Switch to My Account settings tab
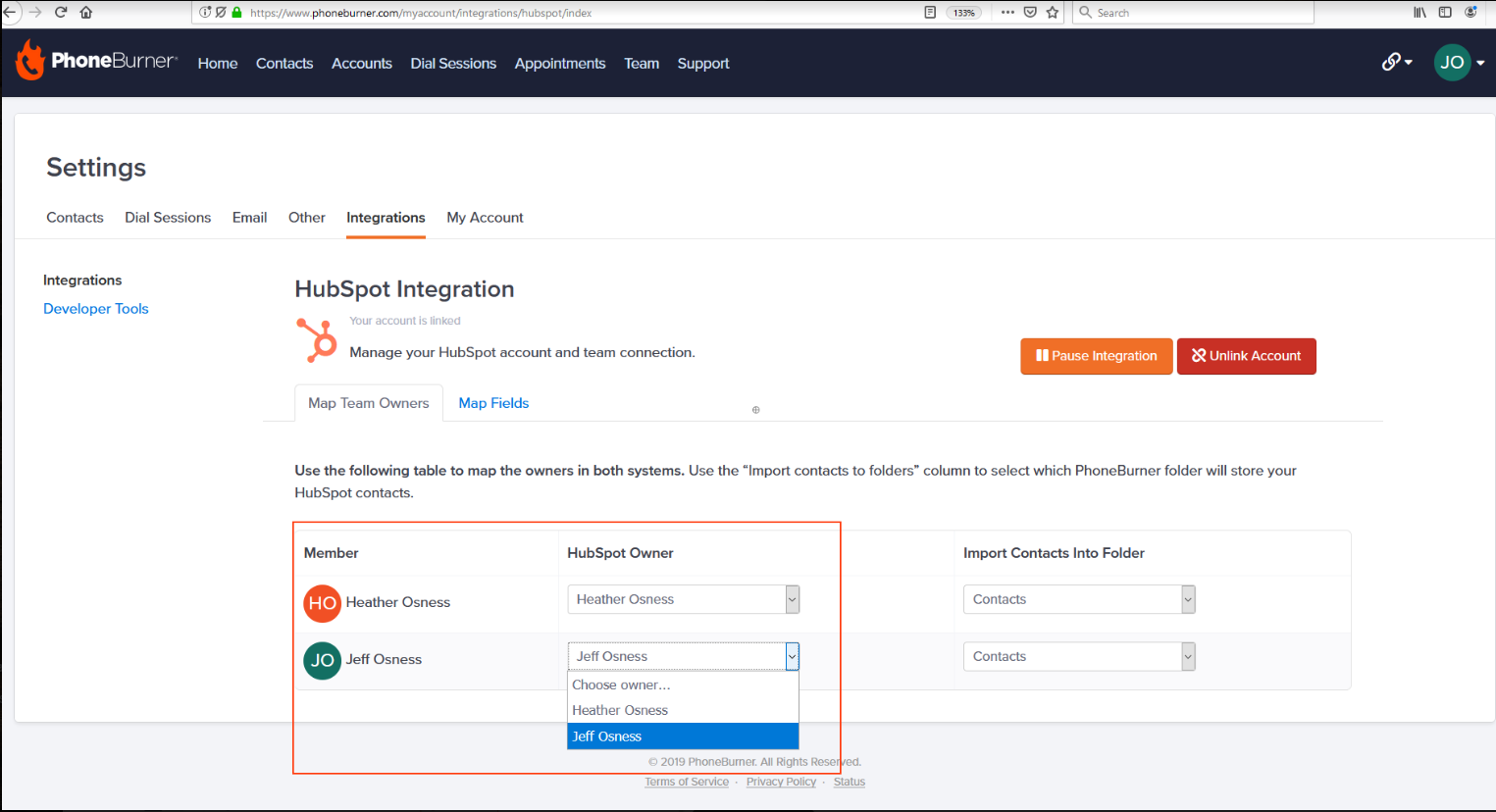This screenshot has height=812, width=1496. coord(485,217)
